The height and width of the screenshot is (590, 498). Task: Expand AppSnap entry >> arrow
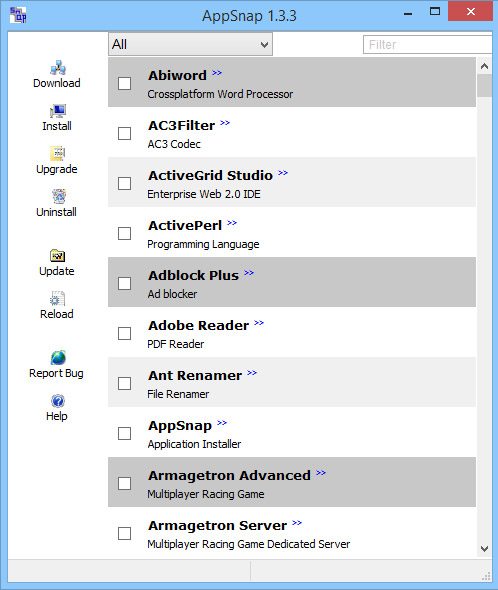tap(222, 423)
